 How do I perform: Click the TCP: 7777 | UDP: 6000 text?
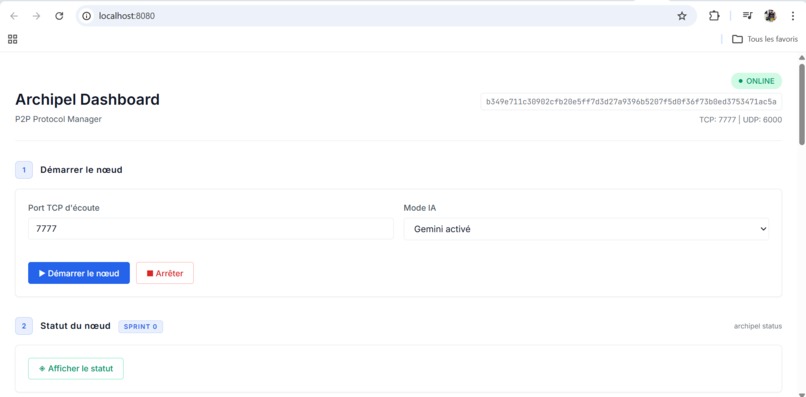pos(740,120)
